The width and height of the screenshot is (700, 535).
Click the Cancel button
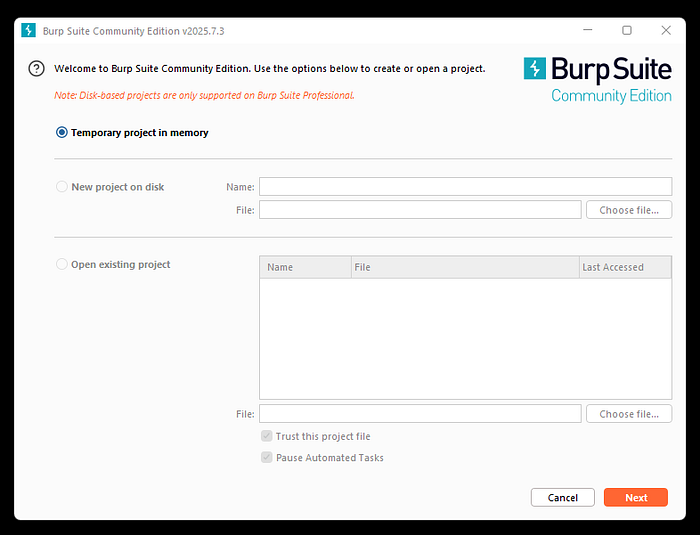pyautogui.click(x=562, y=497)
